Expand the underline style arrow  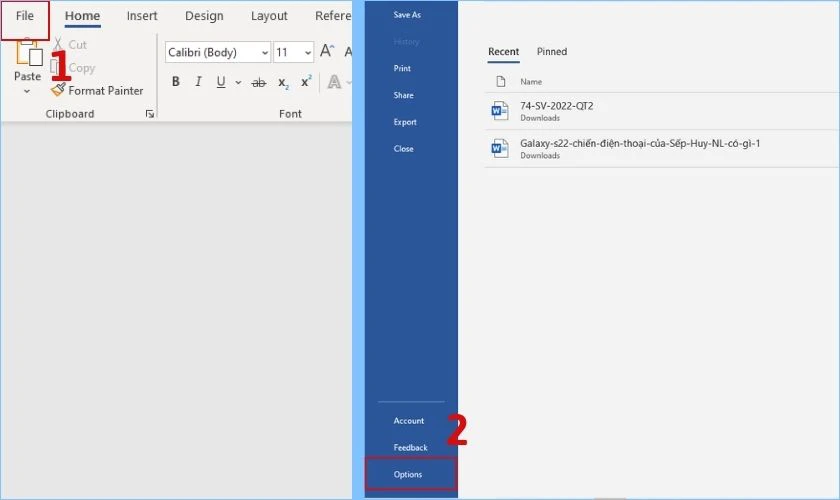238,83
